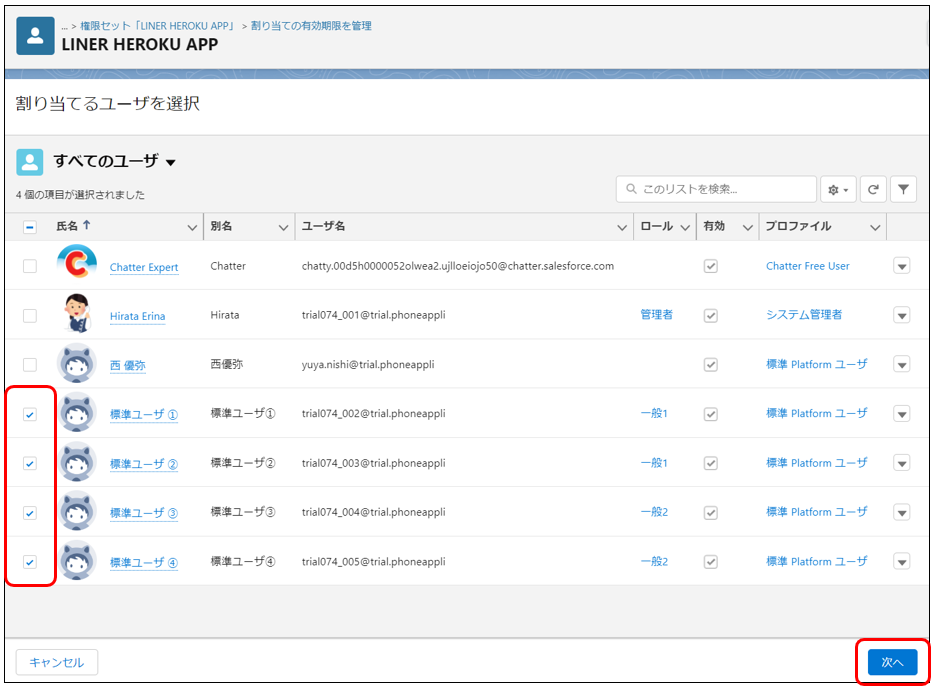935x691 pixels.
Task: Click the このリストを検索 search field
Action: (716, 189)
